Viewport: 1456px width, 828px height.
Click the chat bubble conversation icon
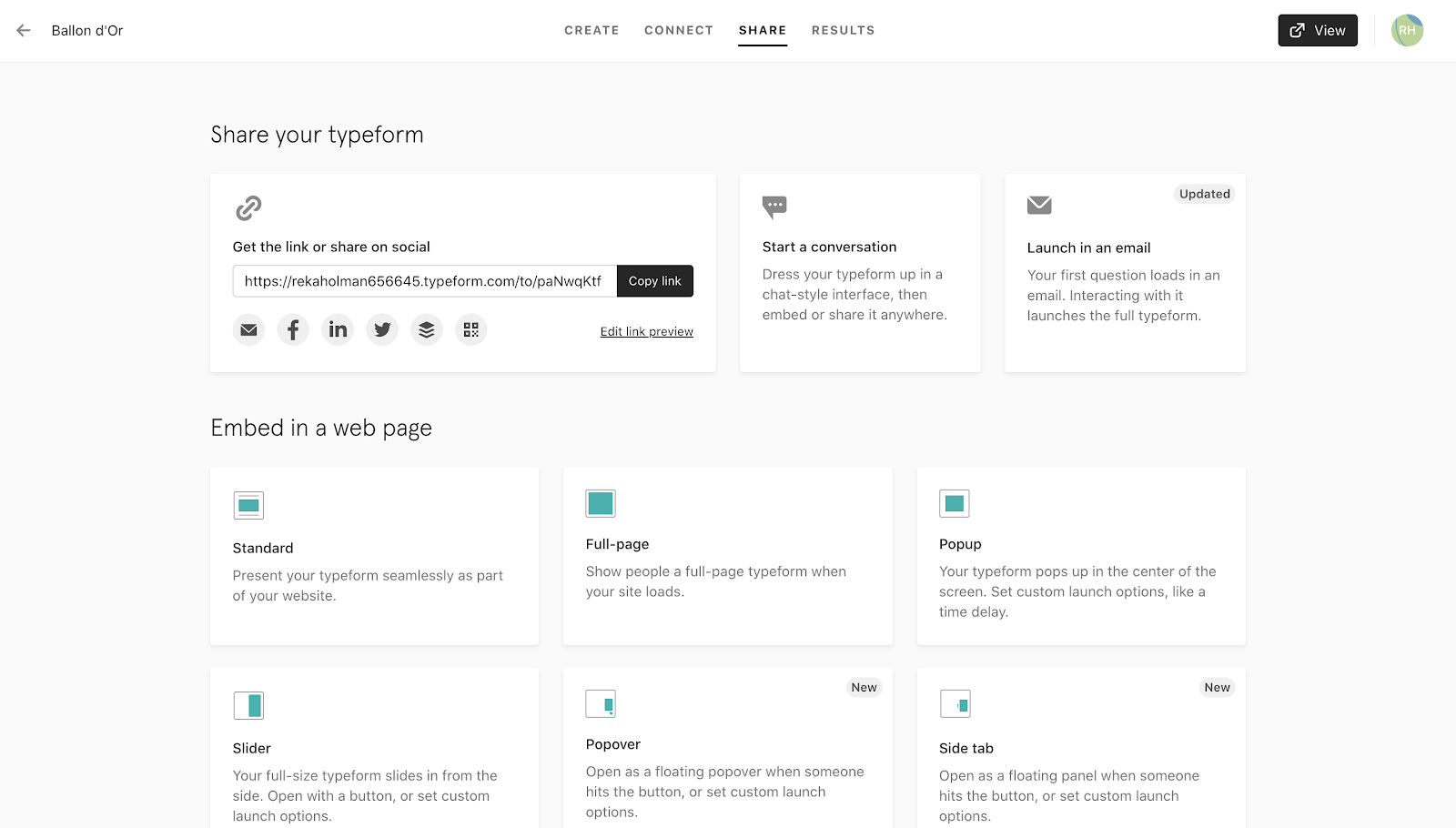tap(774, 207)
